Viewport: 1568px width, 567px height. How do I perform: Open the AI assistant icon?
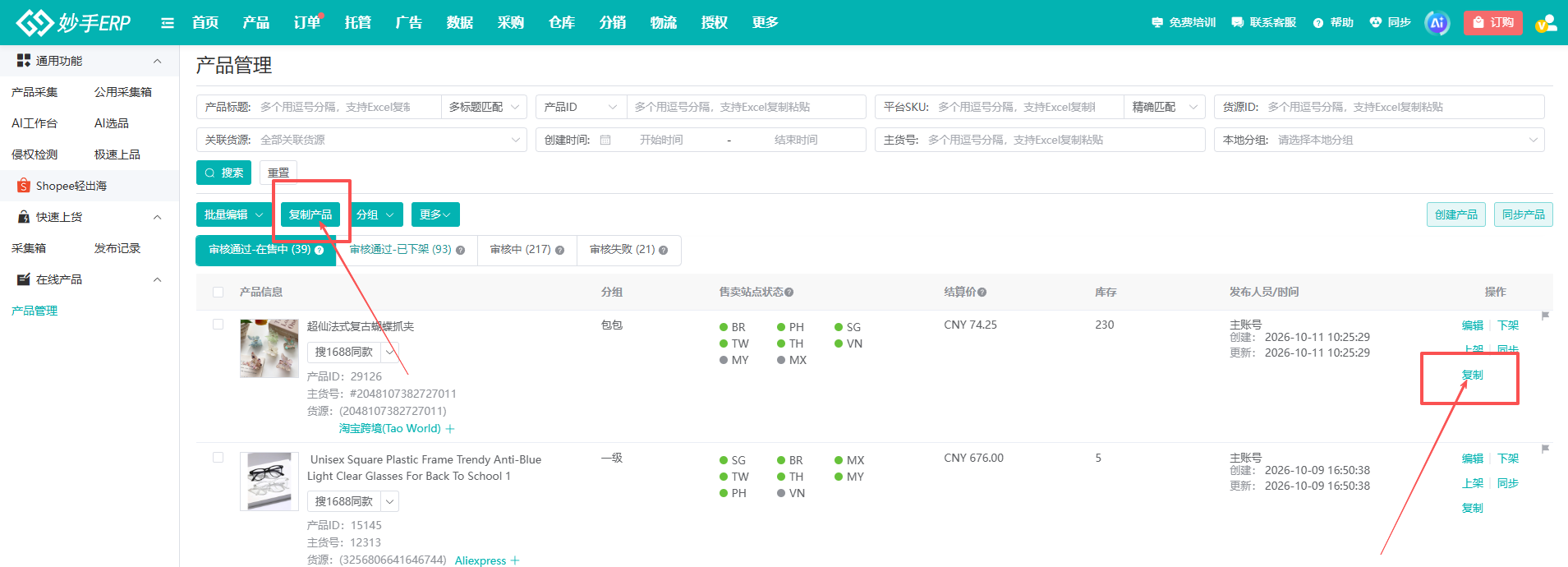1437,23
